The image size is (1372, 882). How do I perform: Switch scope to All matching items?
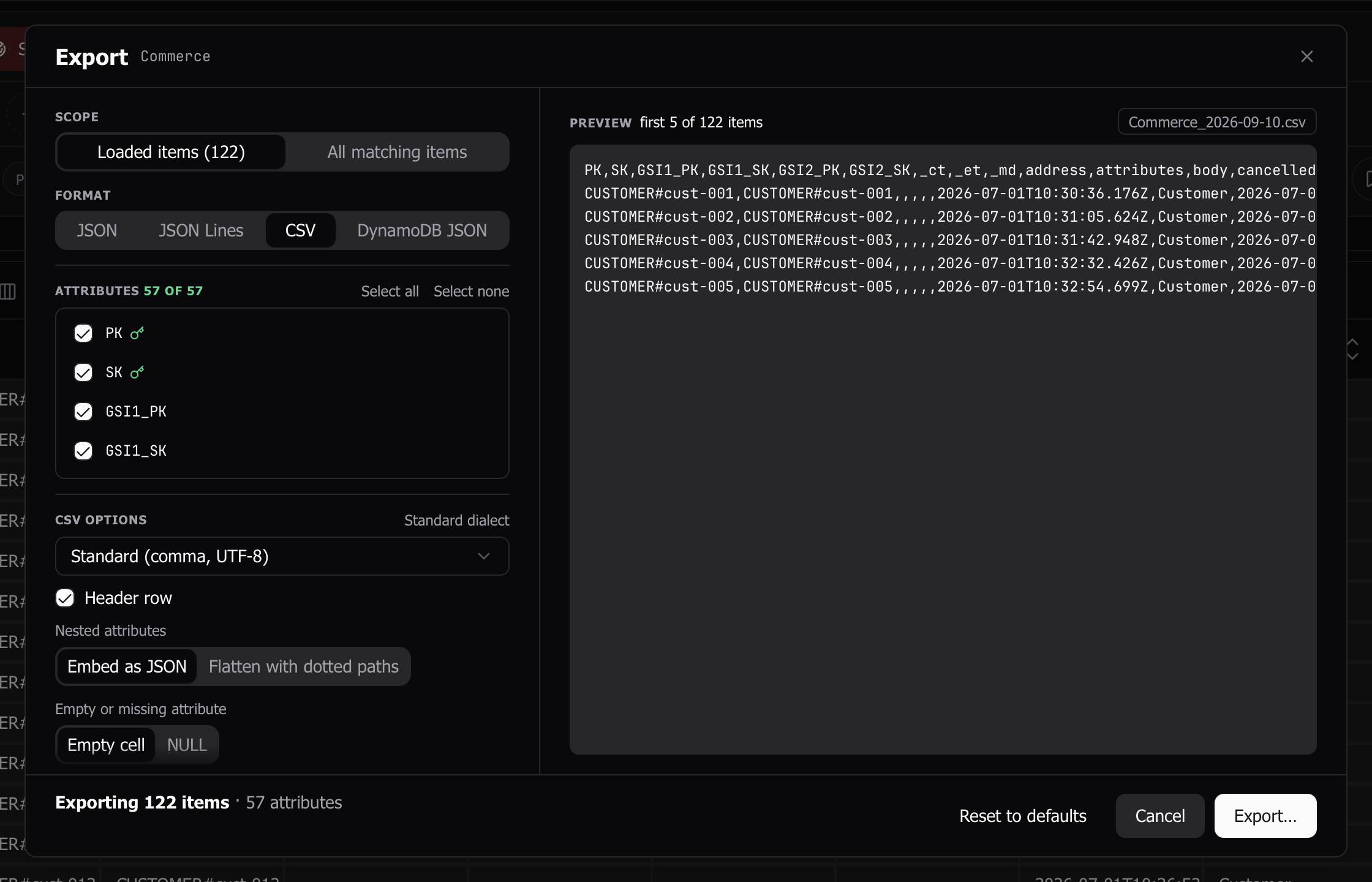[397, 152]
